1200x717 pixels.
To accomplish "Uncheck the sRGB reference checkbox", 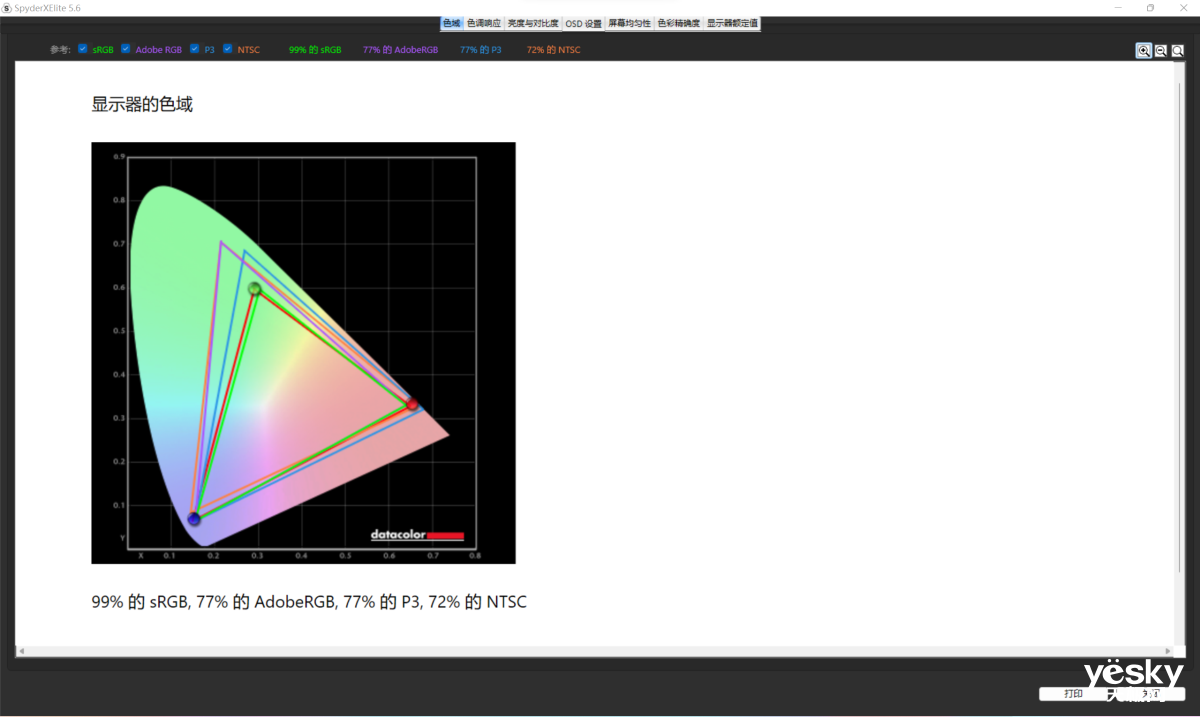I will click(x=83, y=49).
